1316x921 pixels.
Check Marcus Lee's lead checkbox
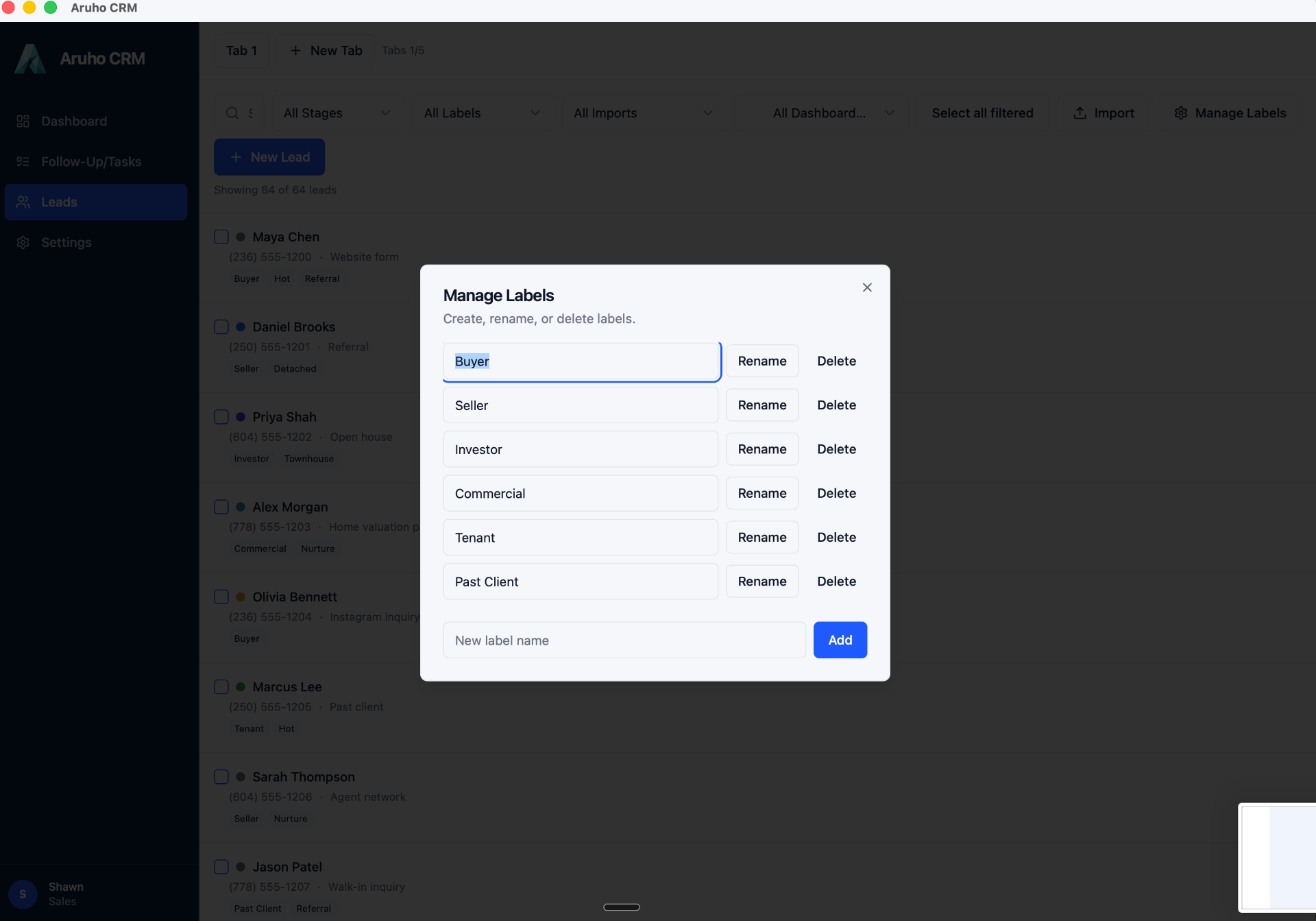(x=221, y=687)
